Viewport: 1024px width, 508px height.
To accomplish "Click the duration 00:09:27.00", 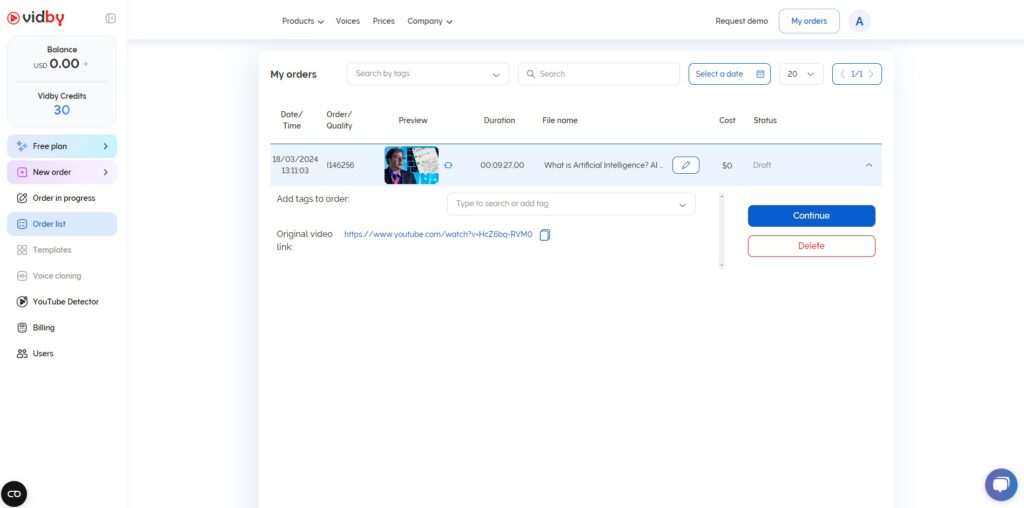I will click(x=502, y=165).
